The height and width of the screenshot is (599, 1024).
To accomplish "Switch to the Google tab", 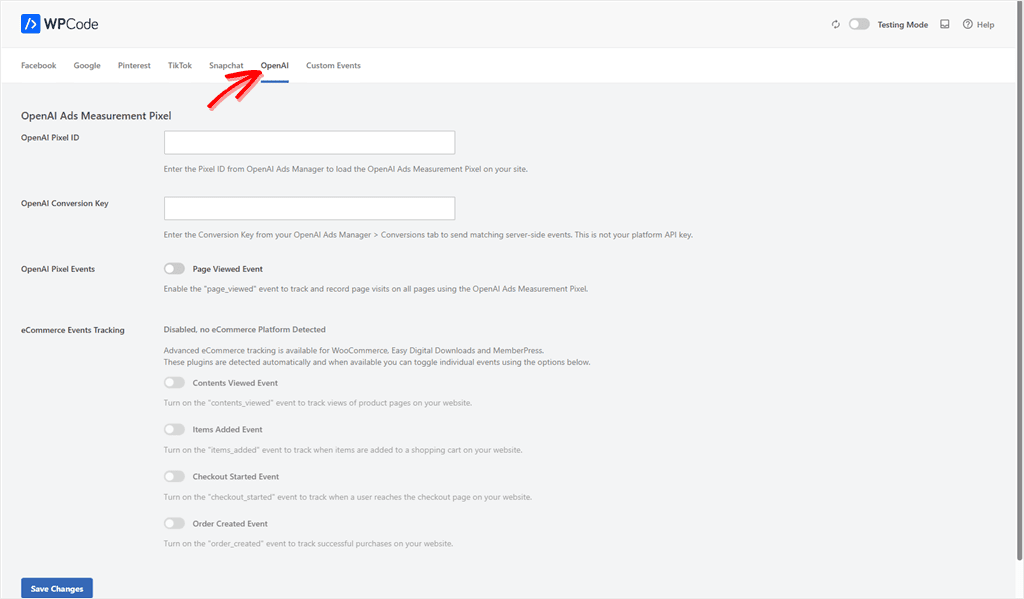I will coord(87,65).
